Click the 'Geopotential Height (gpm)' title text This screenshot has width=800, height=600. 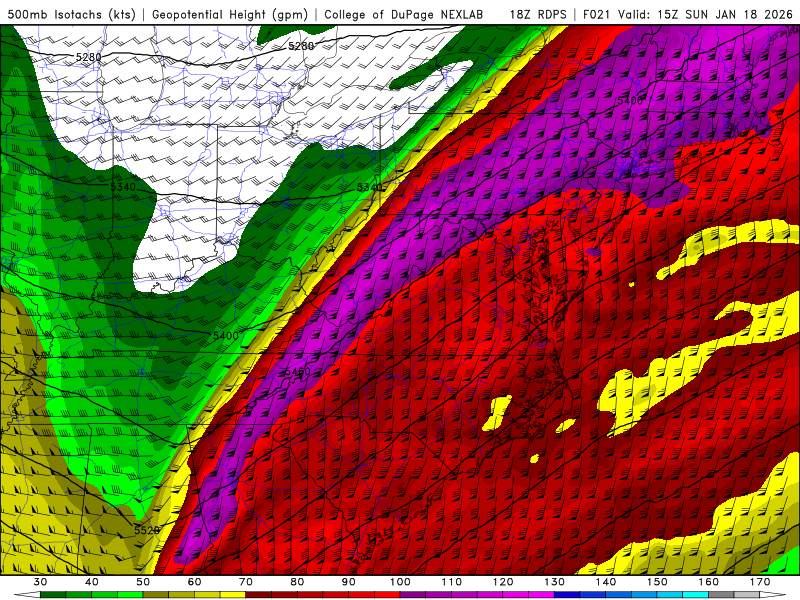click(x=230, y=14)
